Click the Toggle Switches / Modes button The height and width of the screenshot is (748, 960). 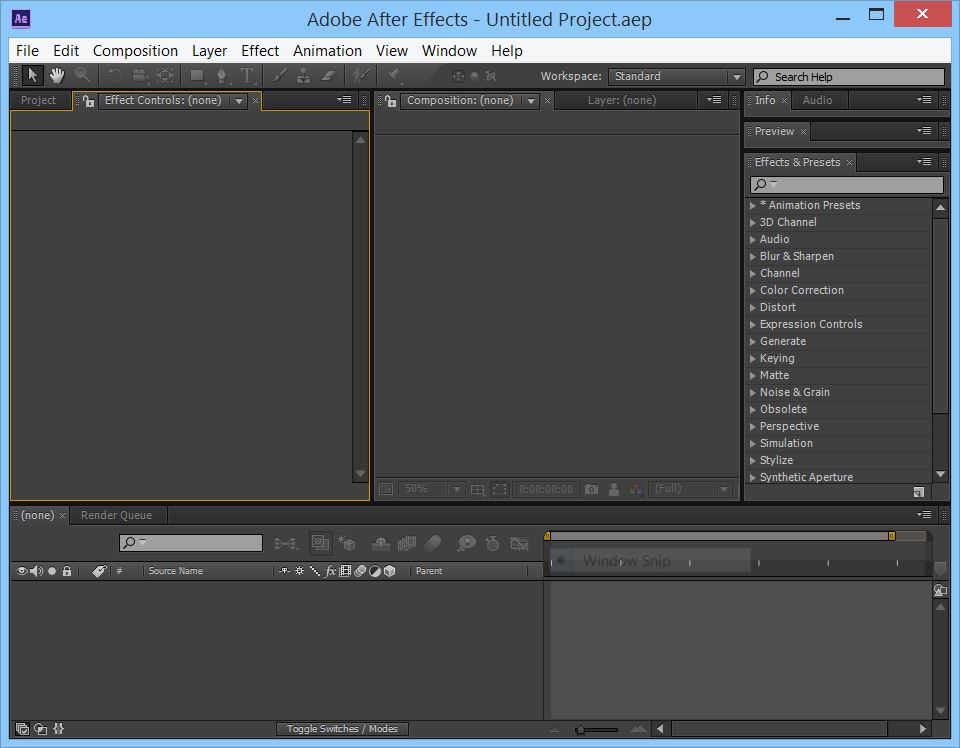(x=342, y=729)
